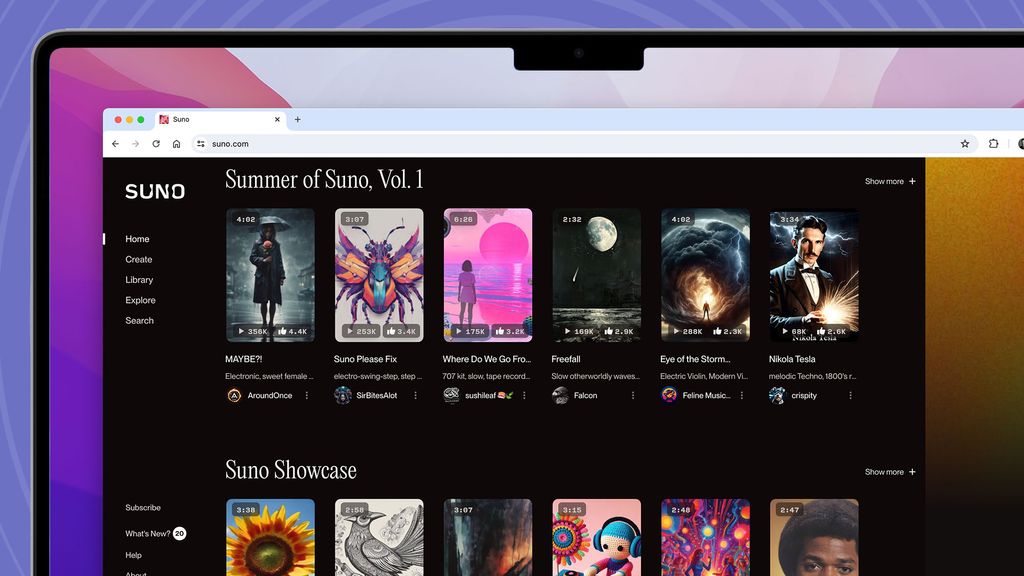Switch to the Suno browser tab
The image size is (1024, 576).
click(181, 119)
